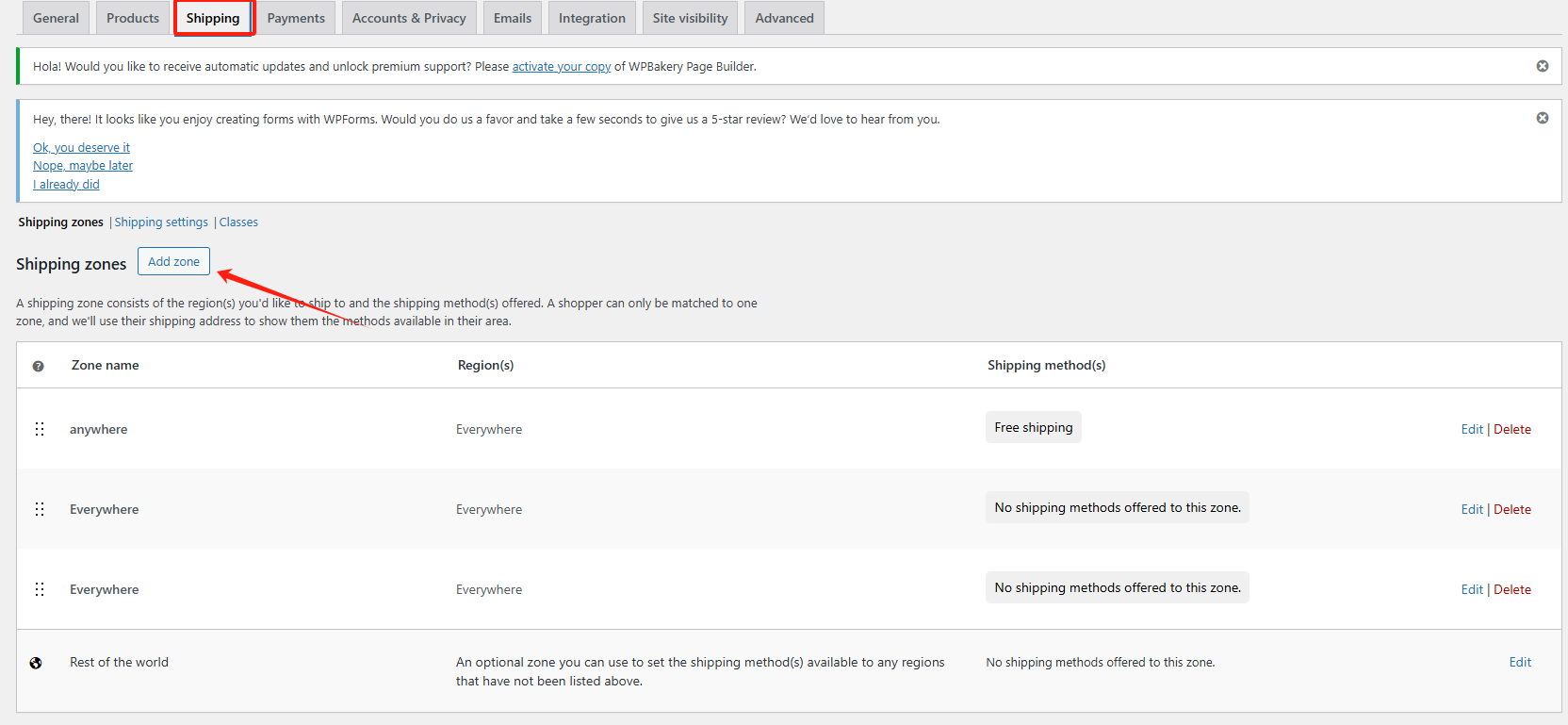The image size is (1568, 725).
Task: Edit the Rest of the world zone
Action: click(1520, 662)
